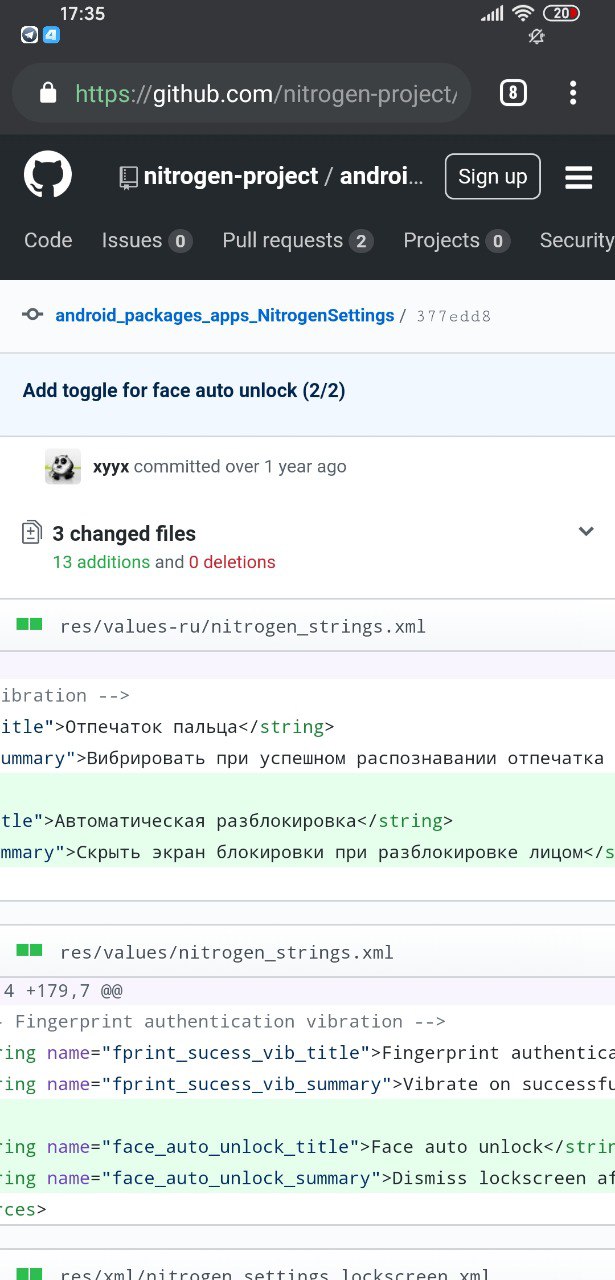This screenshot has width=615, height=1280.
Task: Open res/values-ru/nitrogen_strings.xml file header
Action: [243, 627]
